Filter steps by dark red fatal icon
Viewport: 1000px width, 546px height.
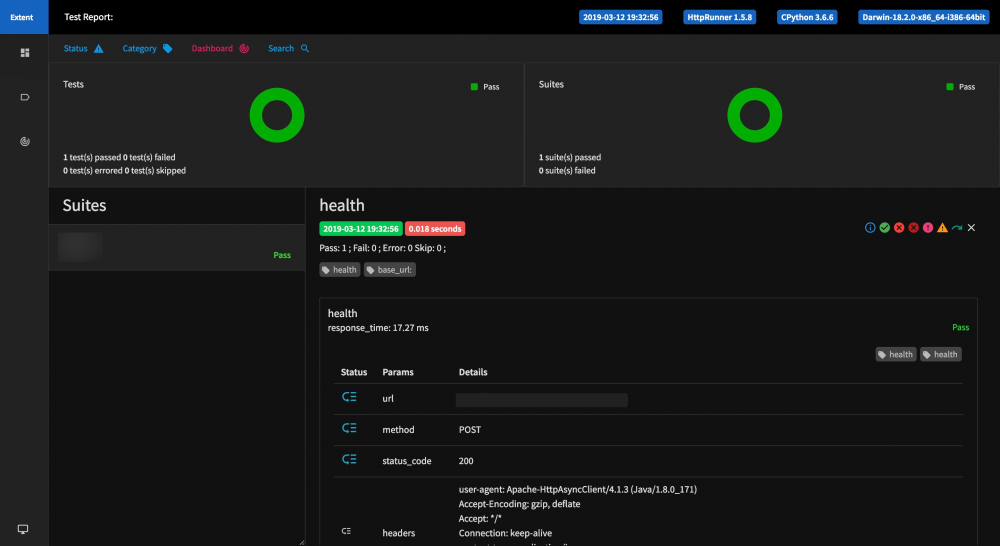click(913, 228)
